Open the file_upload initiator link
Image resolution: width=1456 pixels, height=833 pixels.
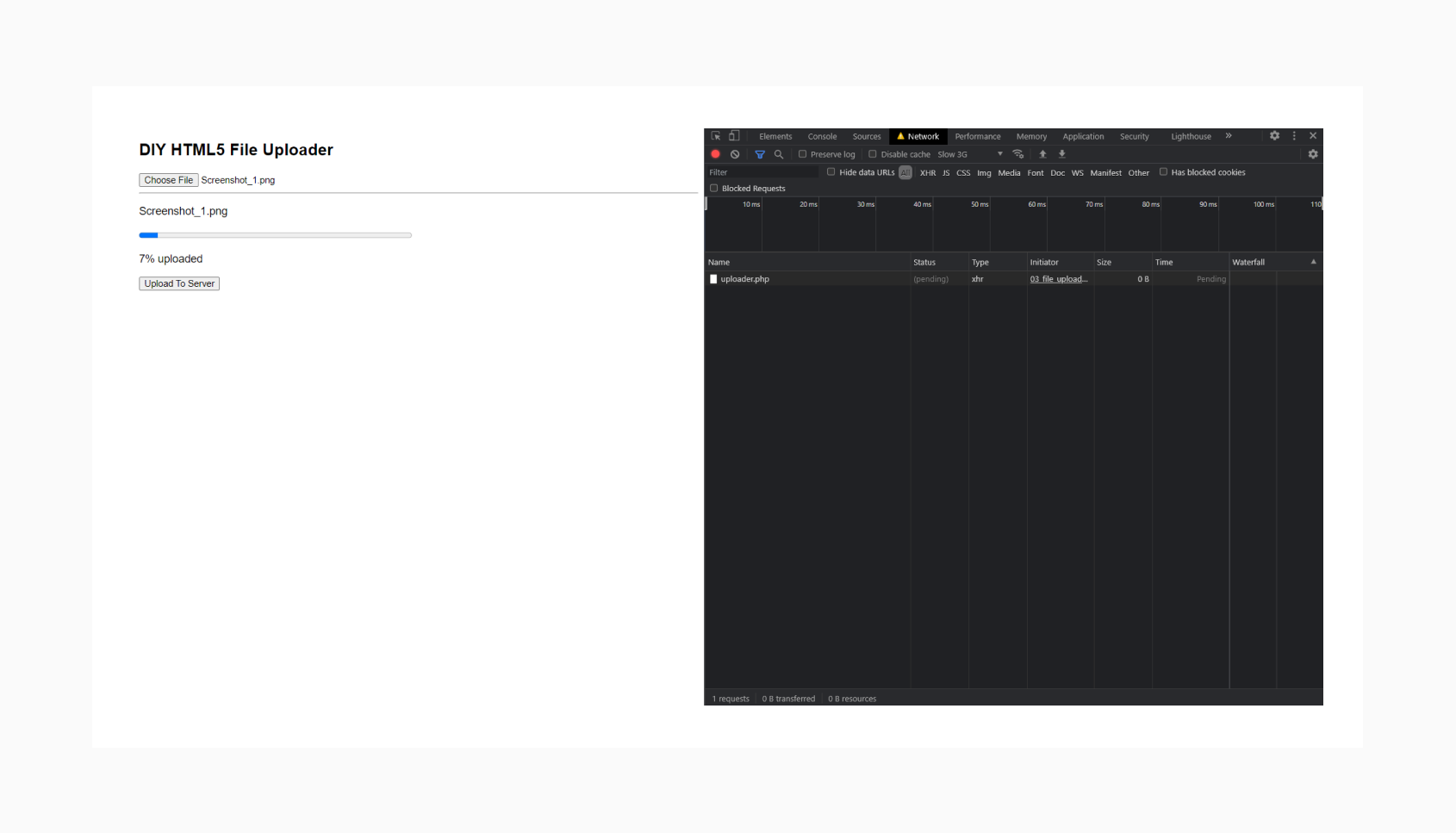coord(1059,279)
